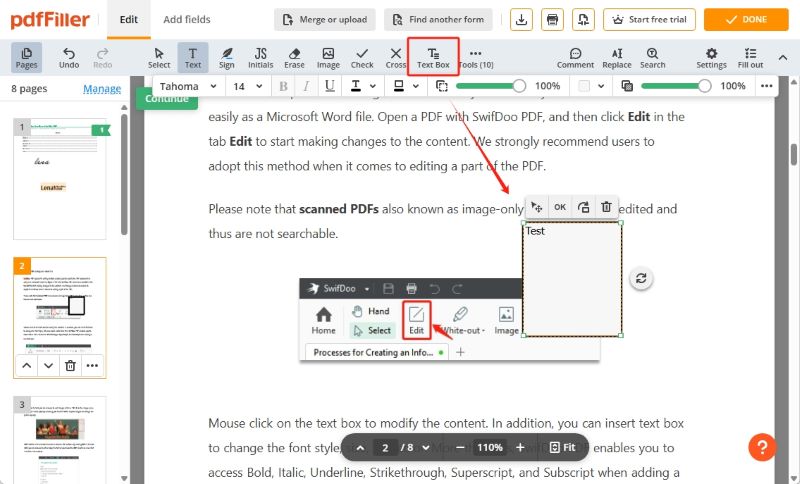Confirm text box with OK
The height and width of the screenshot is (484, 800).
pos(560,207)
